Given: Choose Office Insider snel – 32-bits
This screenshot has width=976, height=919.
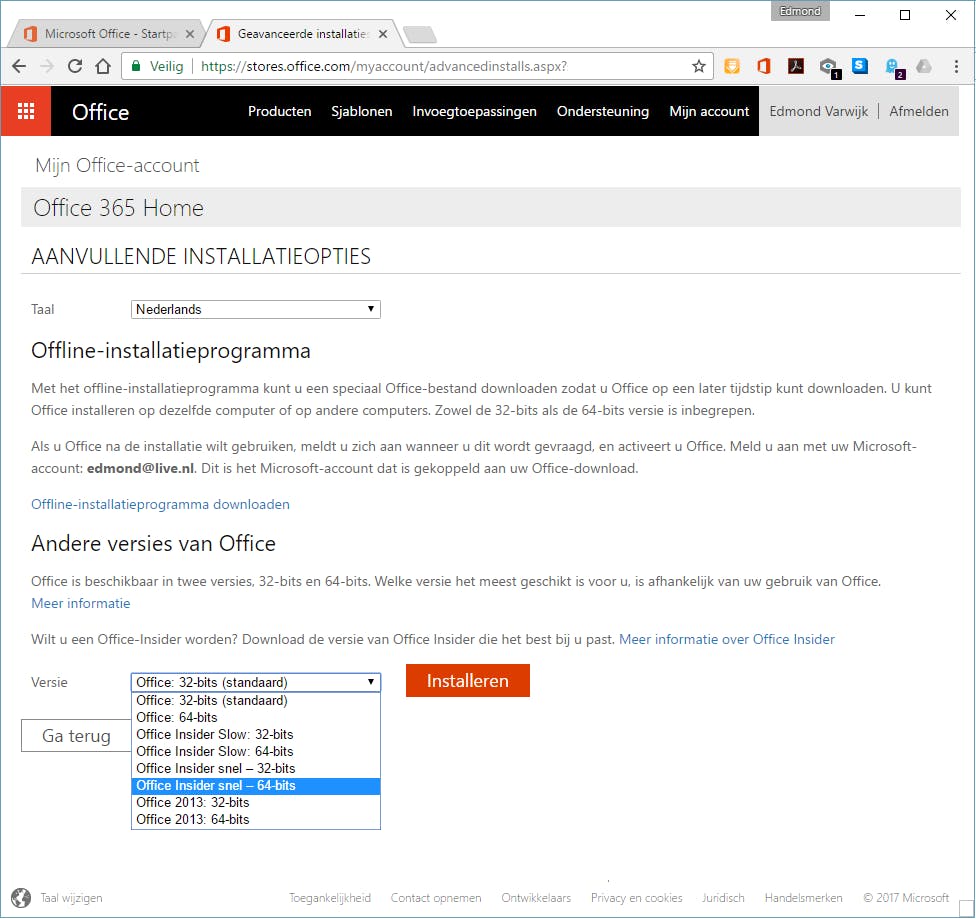Looking at the screenshot, I should 256,768.
